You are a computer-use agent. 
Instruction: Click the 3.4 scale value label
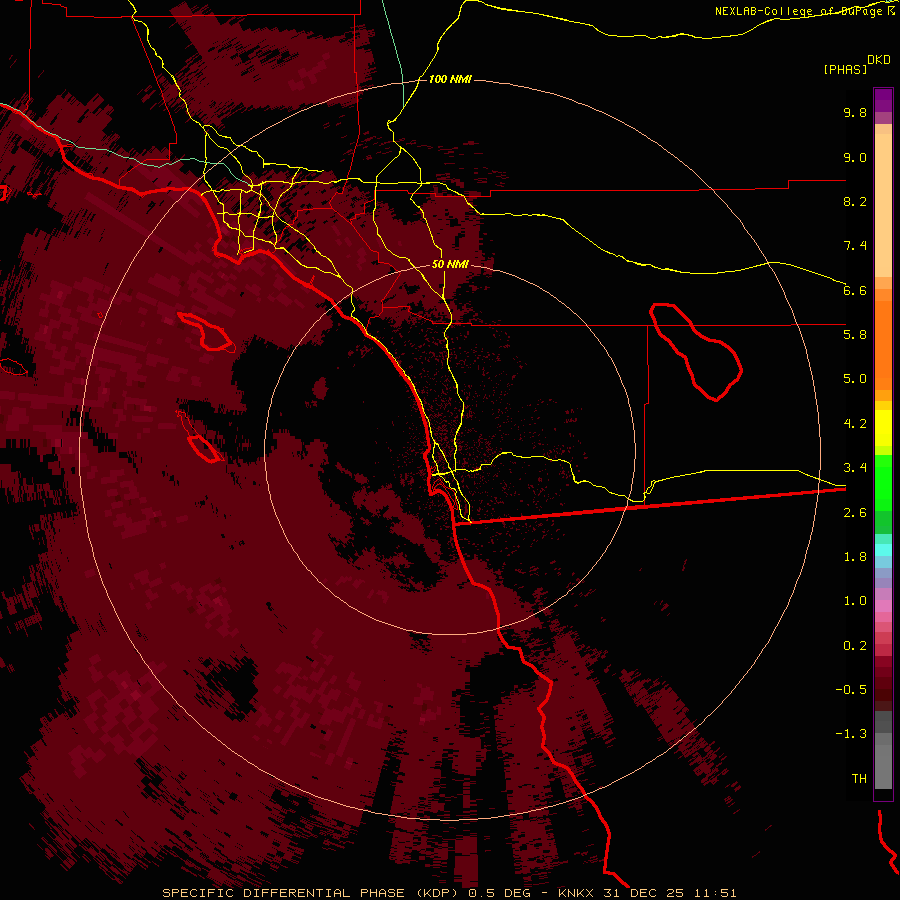(x=855, y=468)
